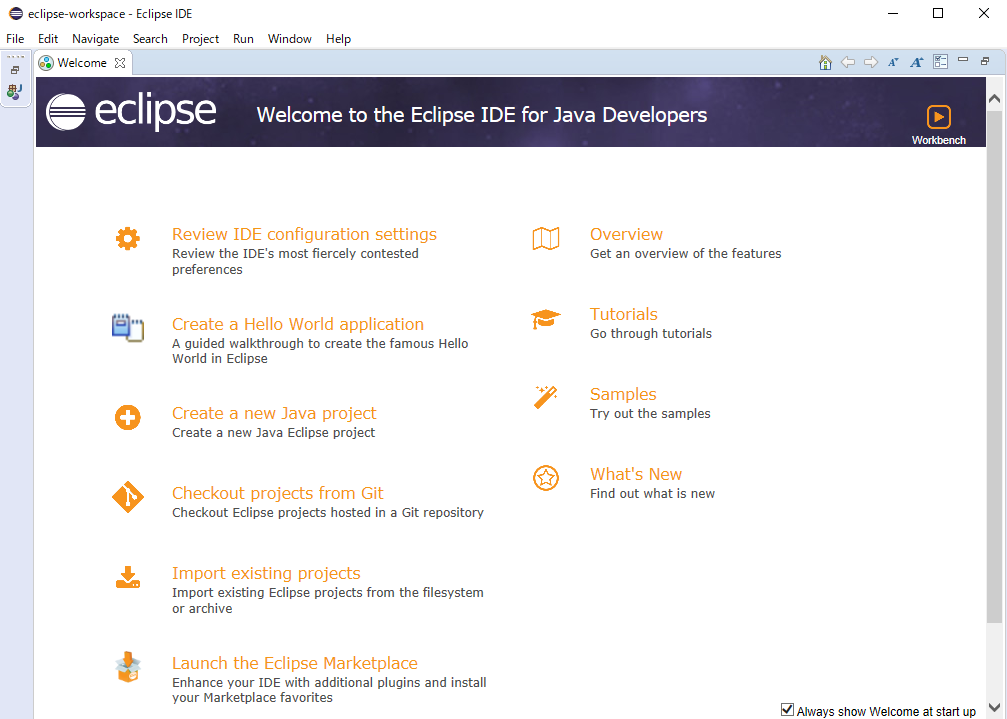Select the Welcome tab
This screenshot has height=719, width=1007.
(82, 63)
